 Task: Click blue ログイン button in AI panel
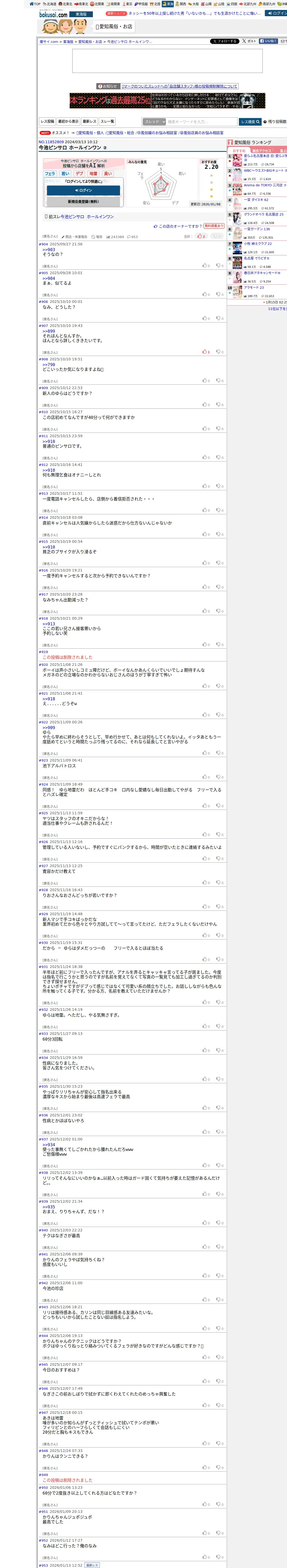click(x=83, y=190)
